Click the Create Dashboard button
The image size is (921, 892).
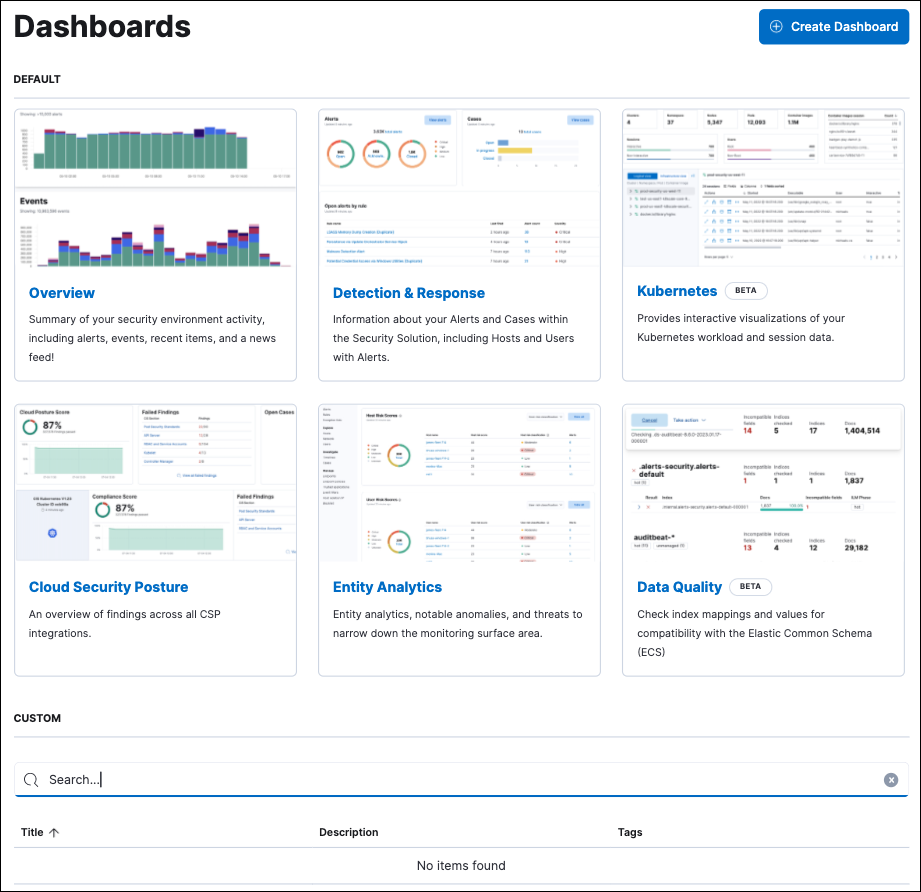(x=833, y=26)
